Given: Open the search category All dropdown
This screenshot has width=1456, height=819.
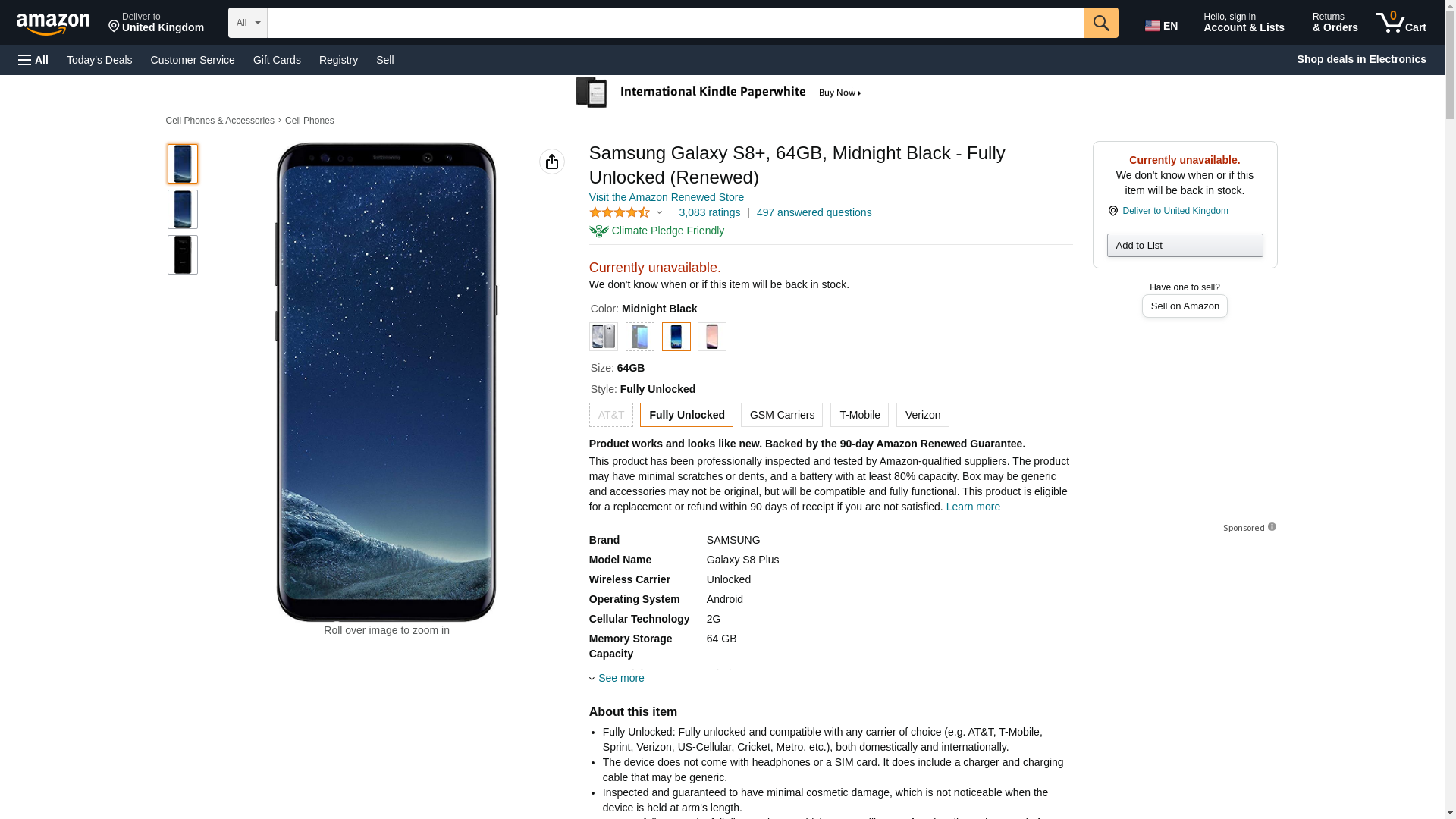Looking at the screenshot, I should pos(247,23).
